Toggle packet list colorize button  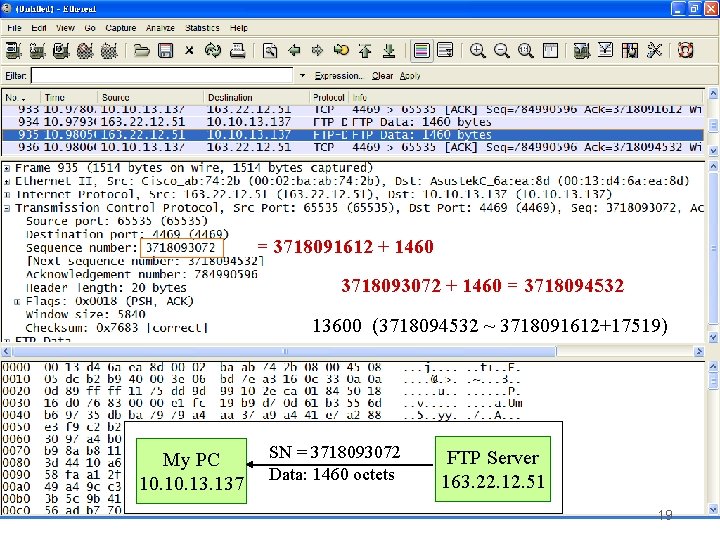coord(422,50)
